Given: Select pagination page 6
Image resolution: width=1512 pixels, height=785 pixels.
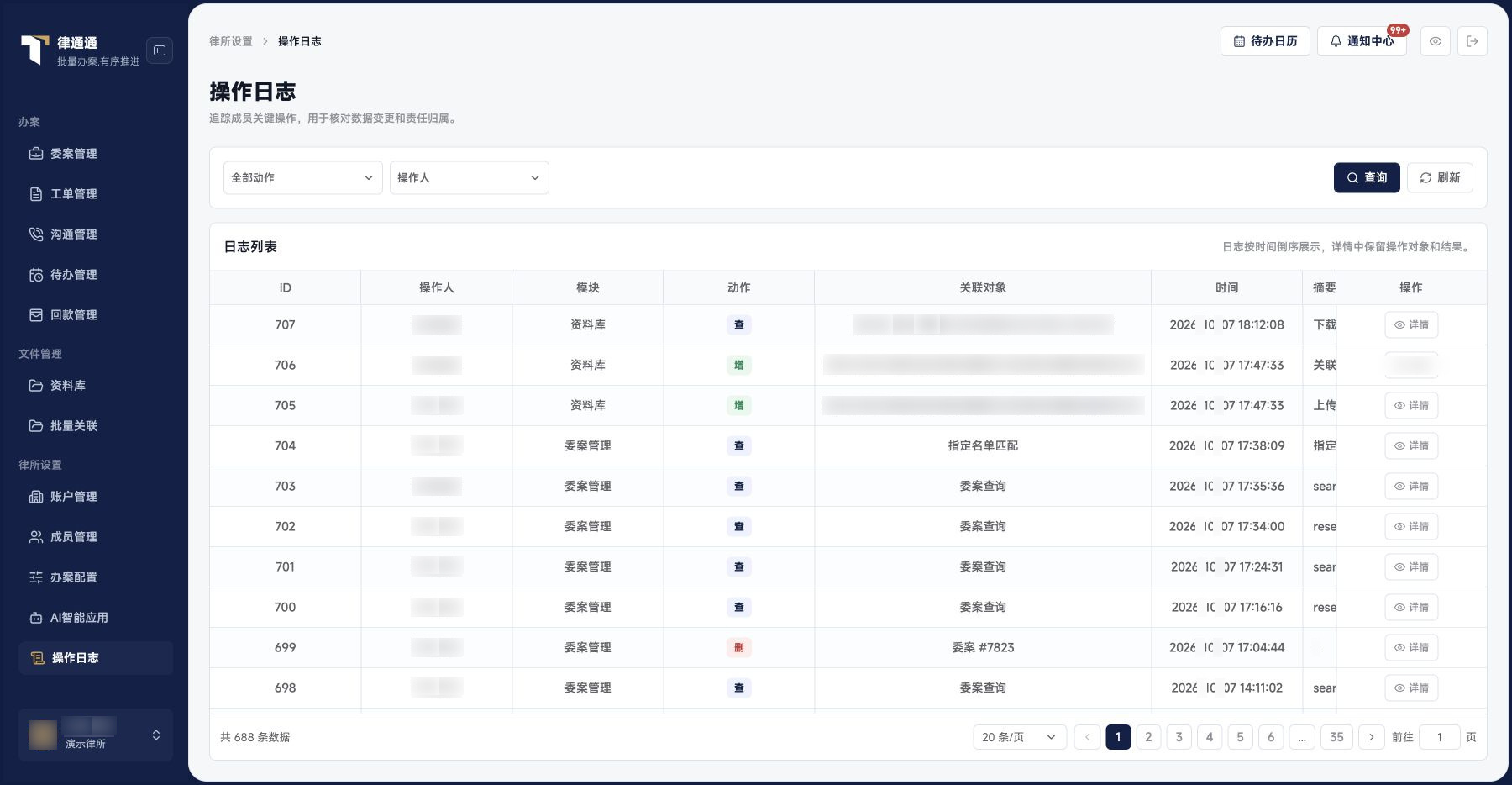Looking at the screenshot, I should [1271, 737].
